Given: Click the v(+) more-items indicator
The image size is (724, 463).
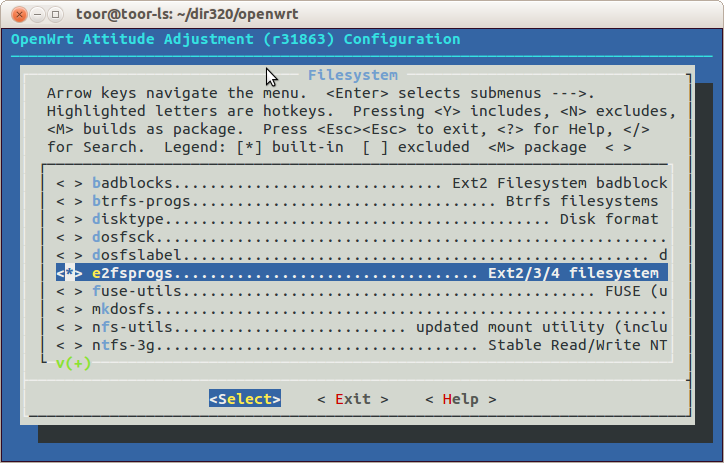Looking at the screenshot, I should click(73, 364).
